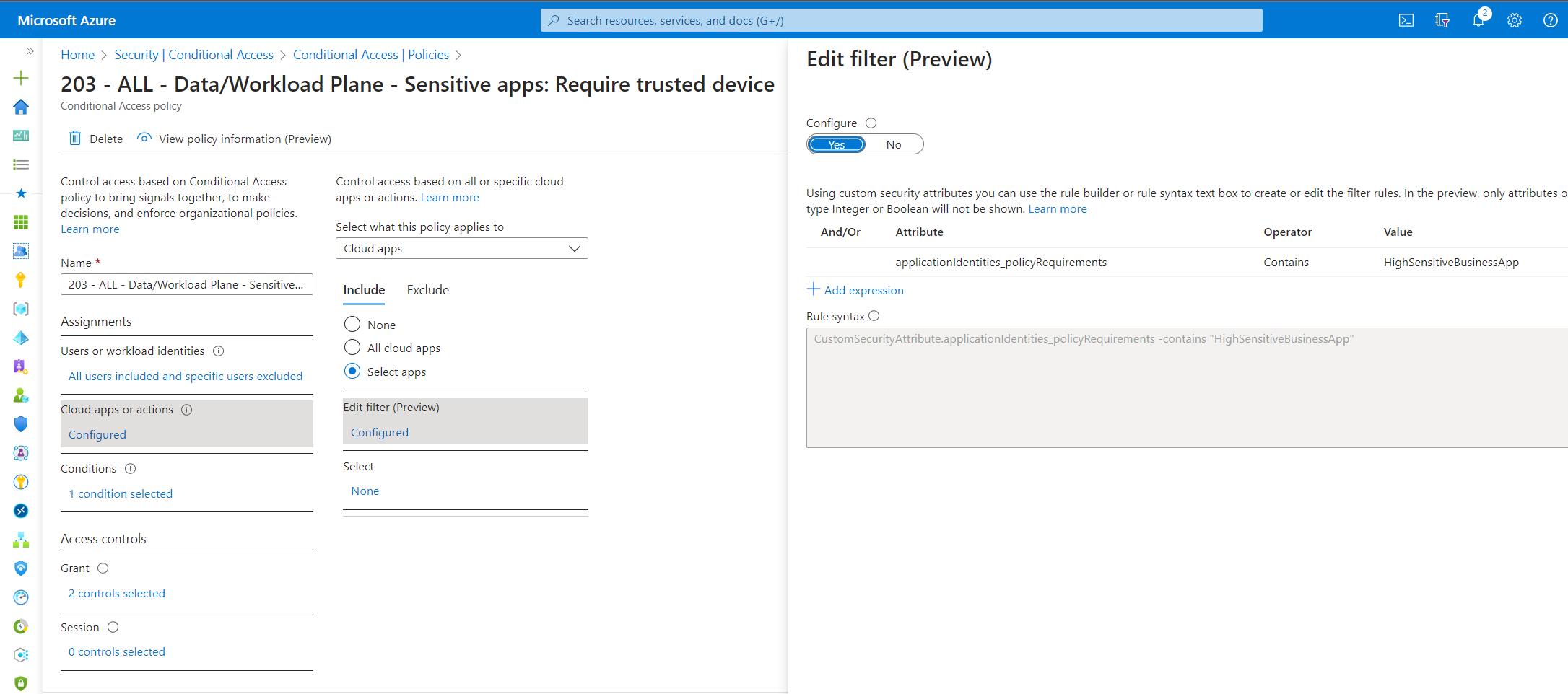Image resolution: width=1568 pixels, height=694 pixels.
Task: Click Create a resource plus icon
Action: pos(21,78)
